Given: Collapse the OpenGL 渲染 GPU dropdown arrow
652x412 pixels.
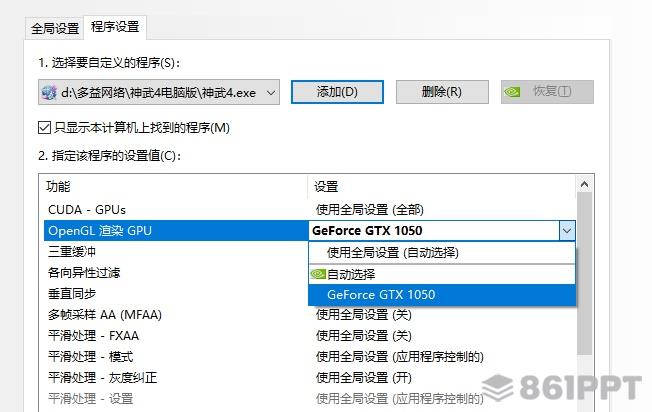Looking at the screenshot, I should (567, 231).
